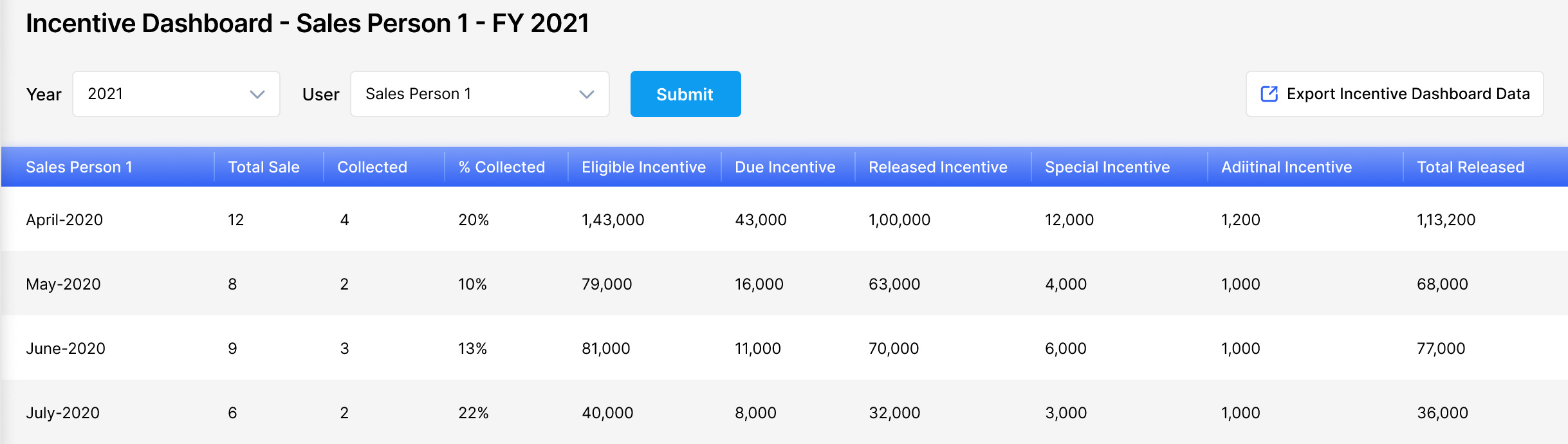This screenshot has width=1568, height=444.
Task: Click the Released Incentive column header
Action: click(938, 167)
